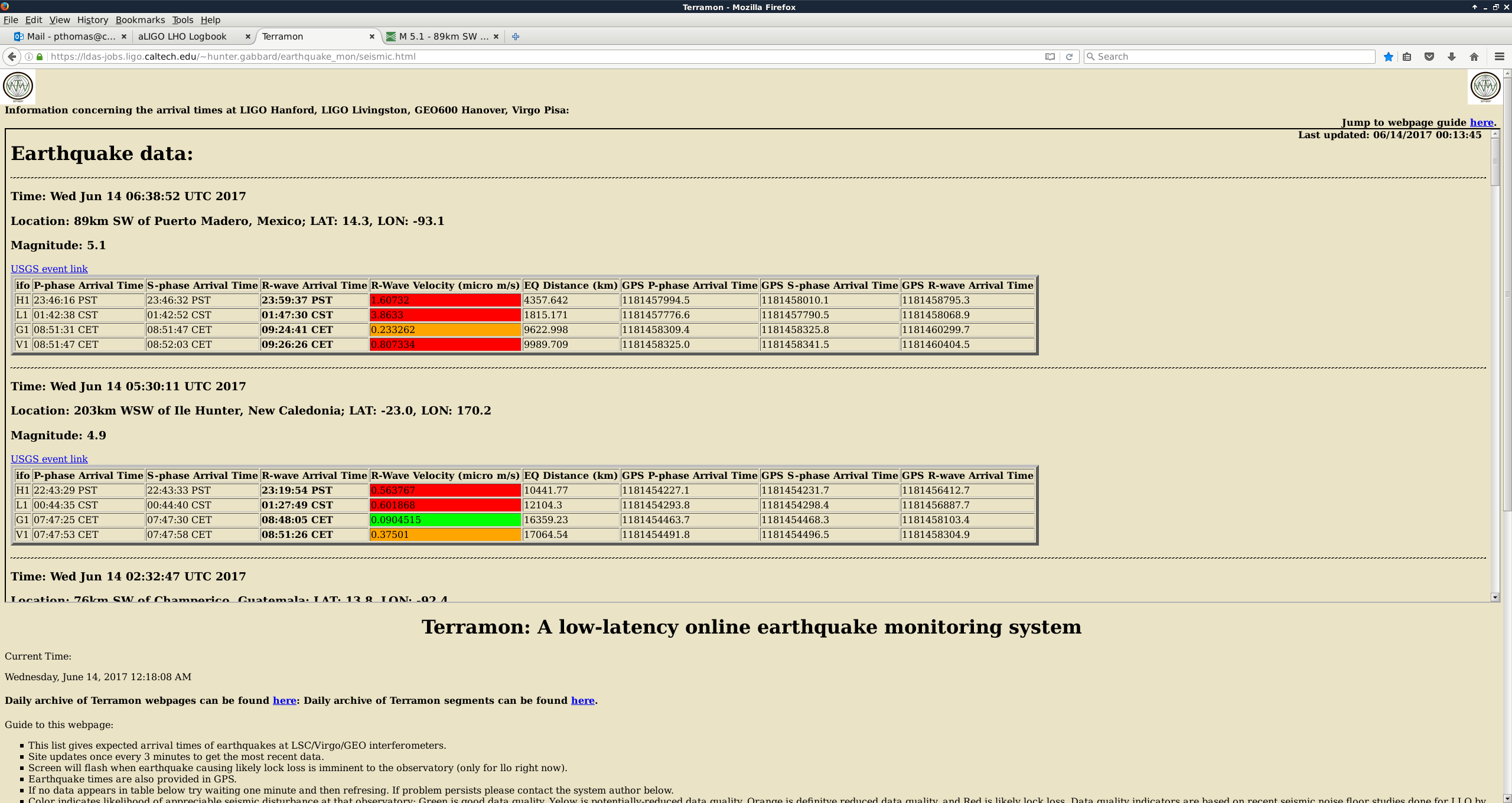Close the Terramon tab
This screenshot has width=1512, height=803.
point(372,37)
